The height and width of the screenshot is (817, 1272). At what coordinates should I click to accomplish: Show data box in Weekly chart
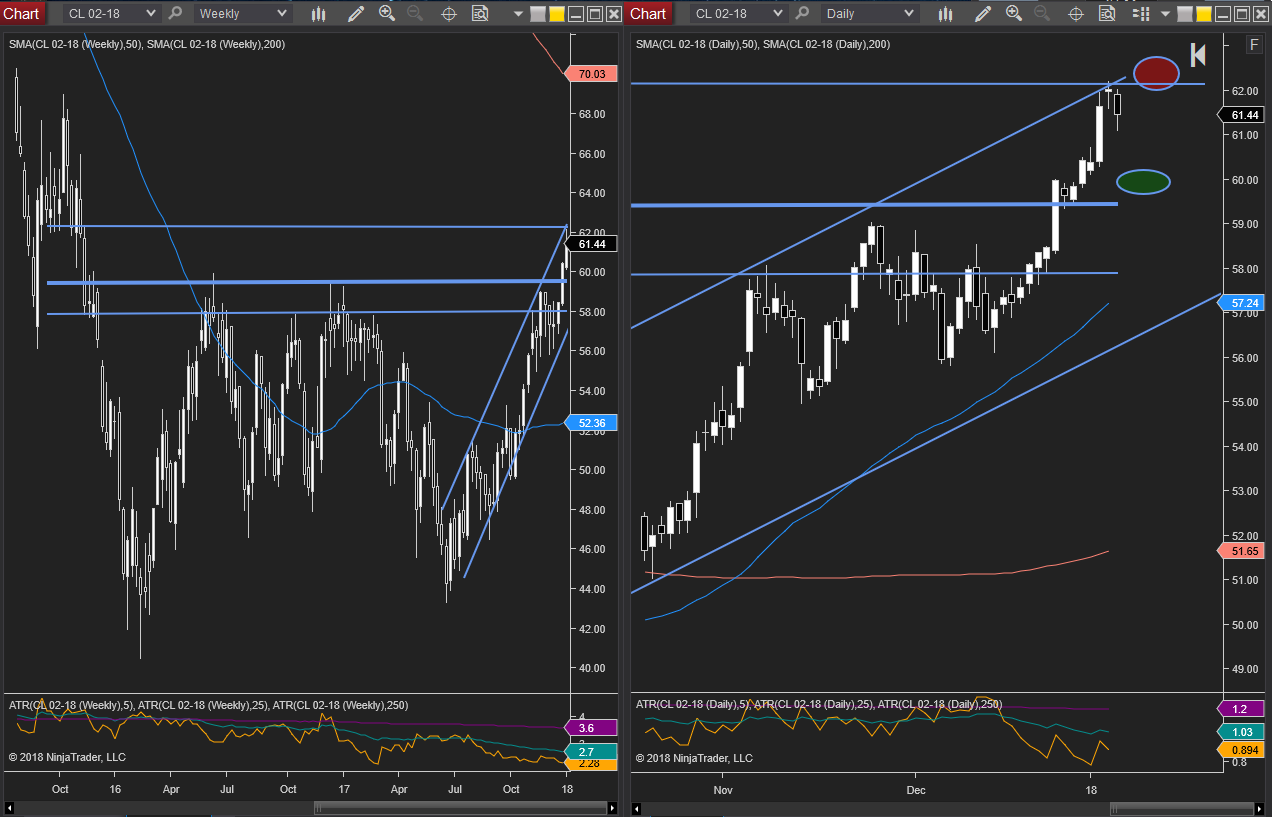pos(480,14)
